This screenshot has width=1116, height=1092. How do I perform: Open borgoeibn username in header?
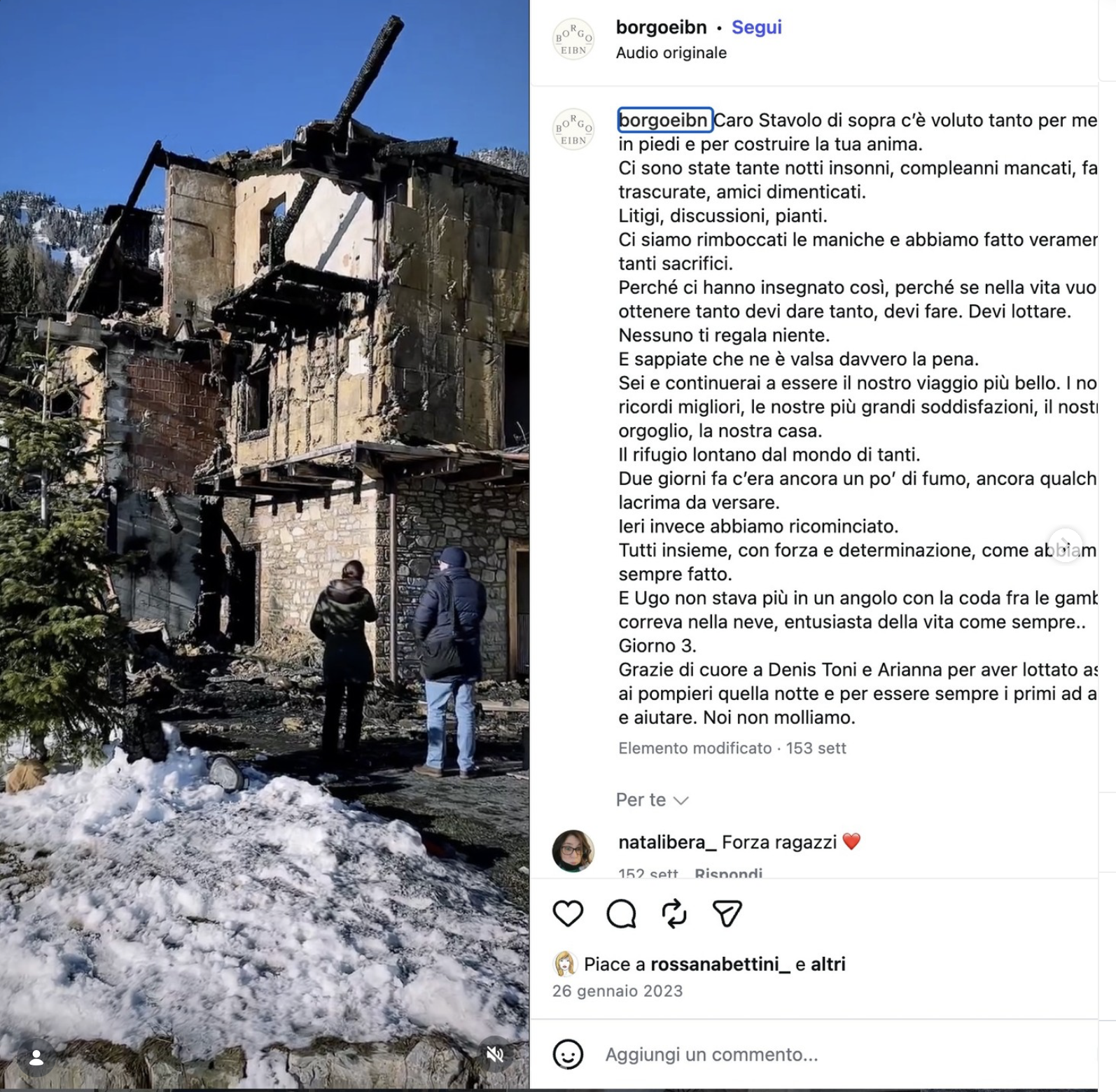pos(661,27)
